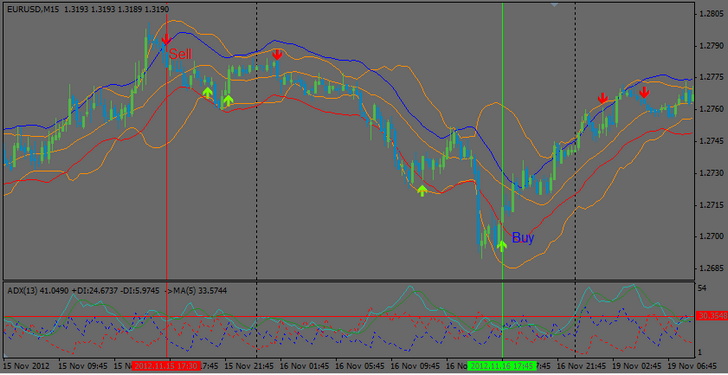728x375 pixels.
Task: Click the red 30.3548 level tag
Action: point(711,316)
